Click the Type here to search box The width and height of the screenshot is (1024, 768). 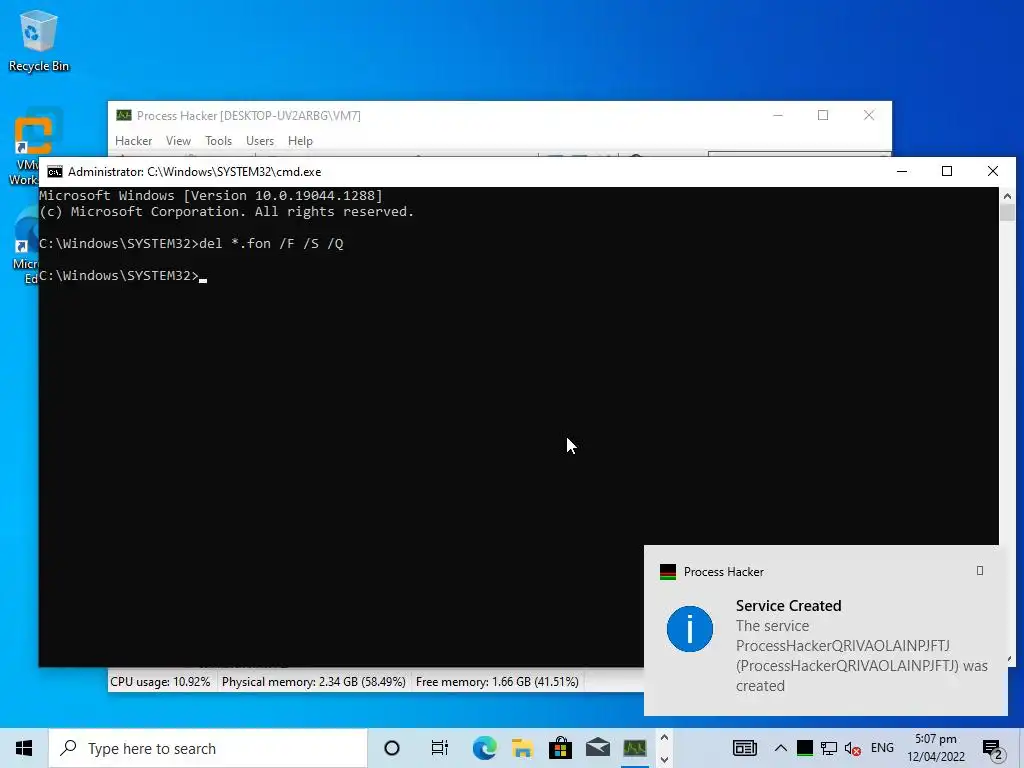208,748
